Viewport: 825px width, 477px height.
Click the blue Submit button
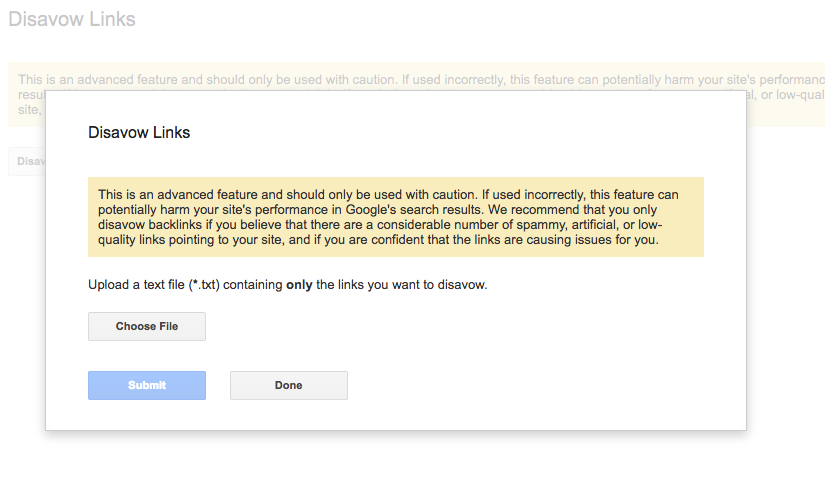(x=147, y=385)
